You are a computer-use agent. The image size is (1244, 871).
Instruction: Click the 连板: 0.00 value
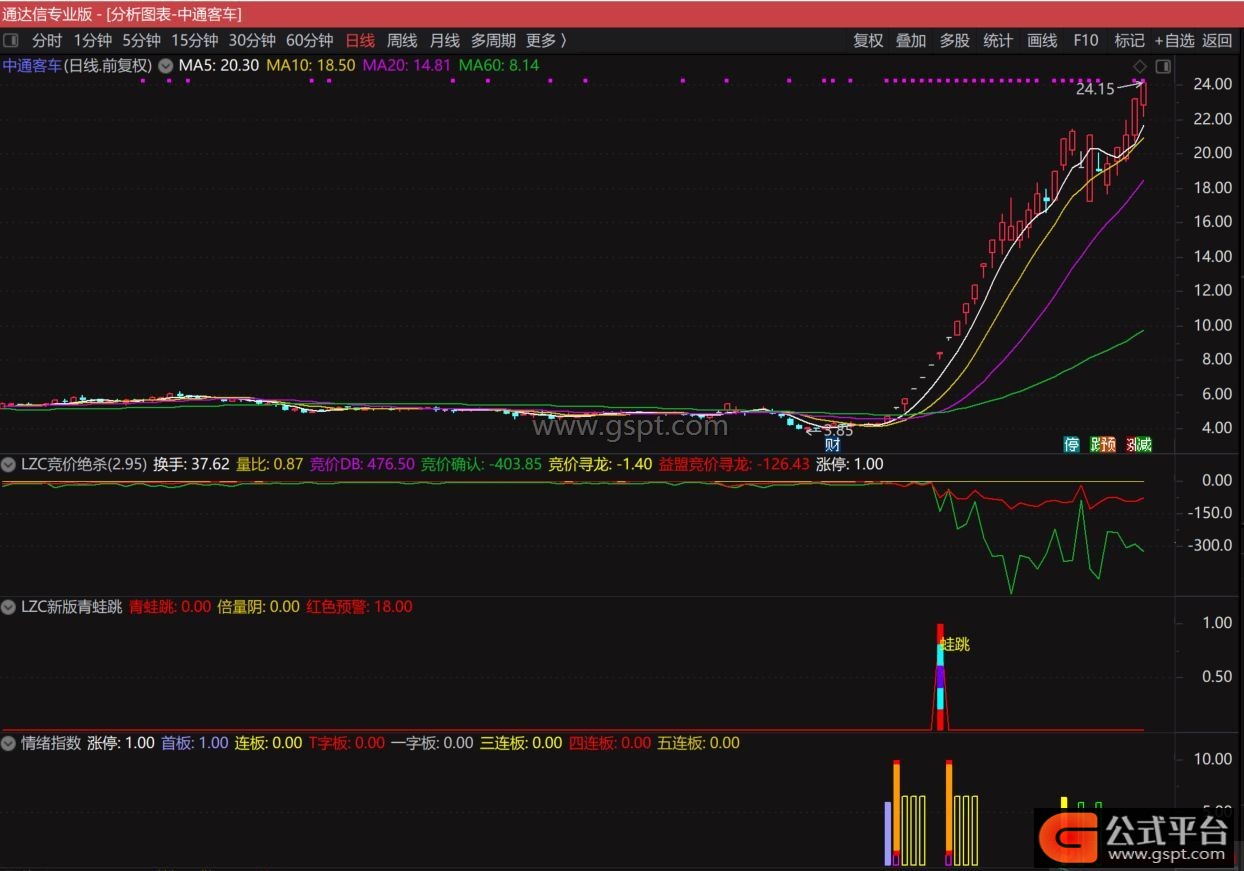click(268, 744)
